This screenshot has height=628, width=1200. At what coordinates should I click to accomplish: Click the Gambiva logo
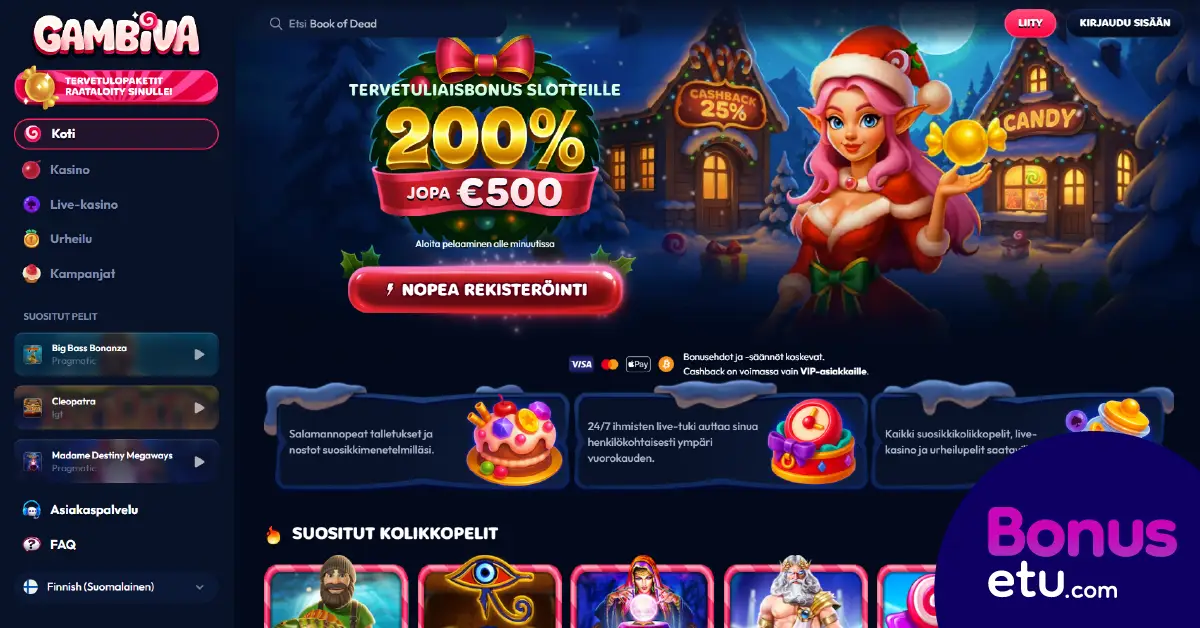coord(117,33)
